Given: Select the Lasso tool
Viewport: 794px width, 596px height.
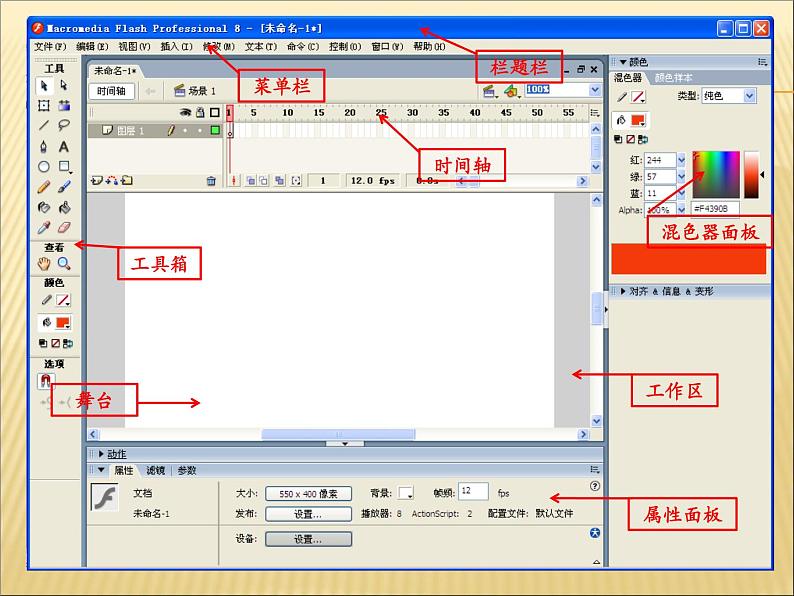Looking at the screenshot, I should (64, 125).
